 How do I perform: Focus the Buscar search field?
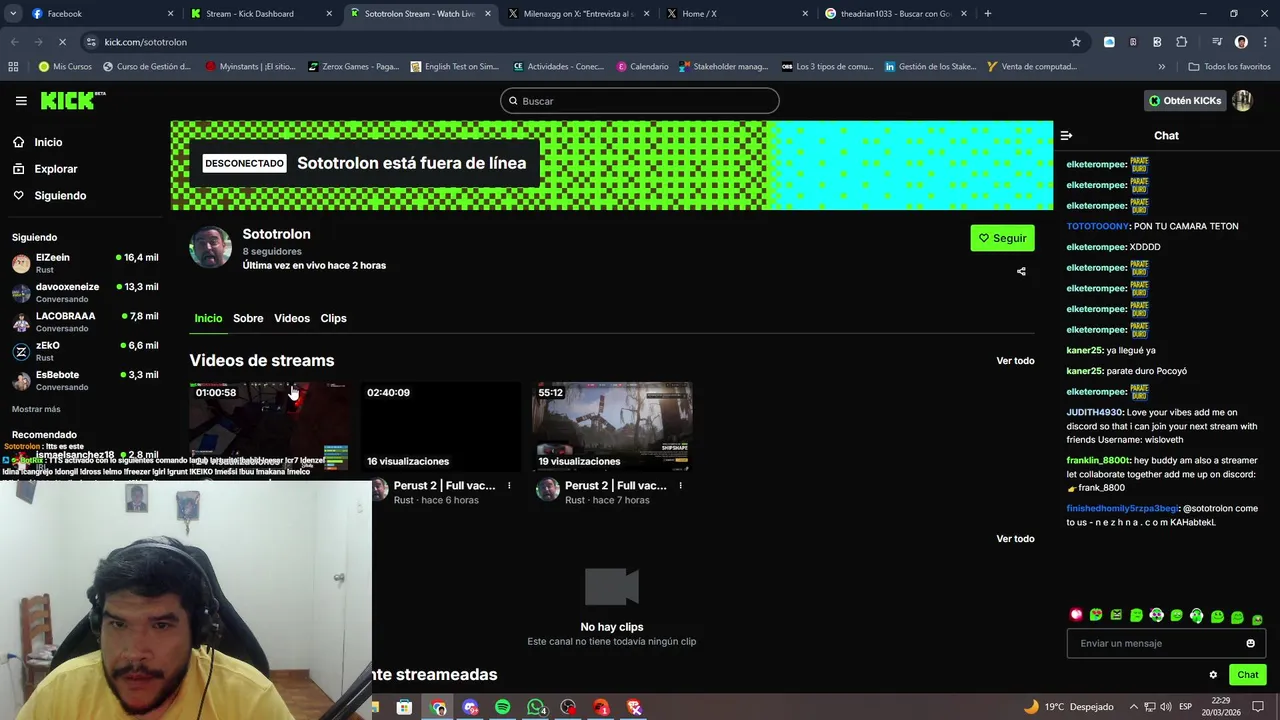(640, 101)
